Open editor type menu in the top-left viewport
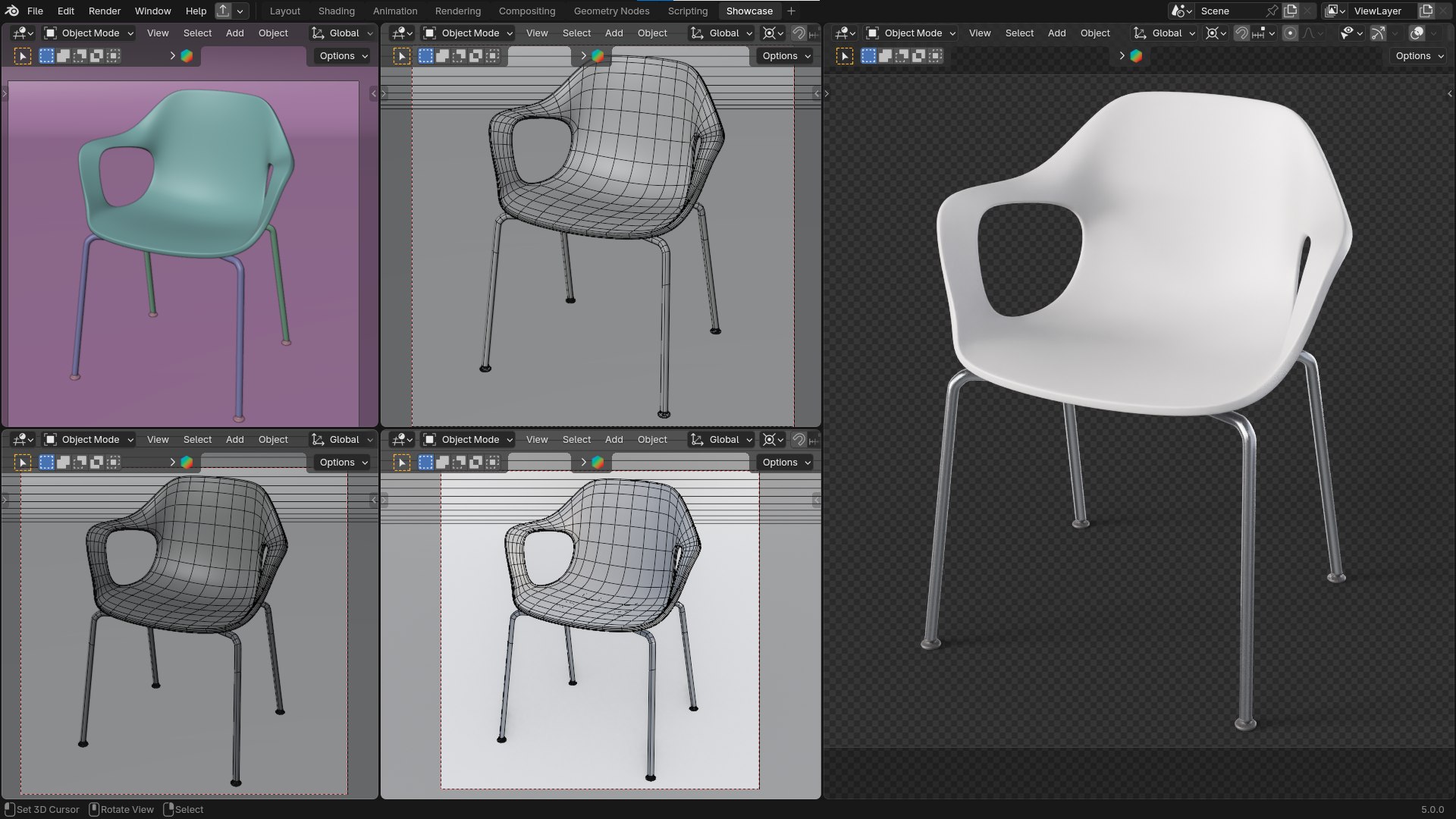The image size is (1456, 819). pos(23,33)
